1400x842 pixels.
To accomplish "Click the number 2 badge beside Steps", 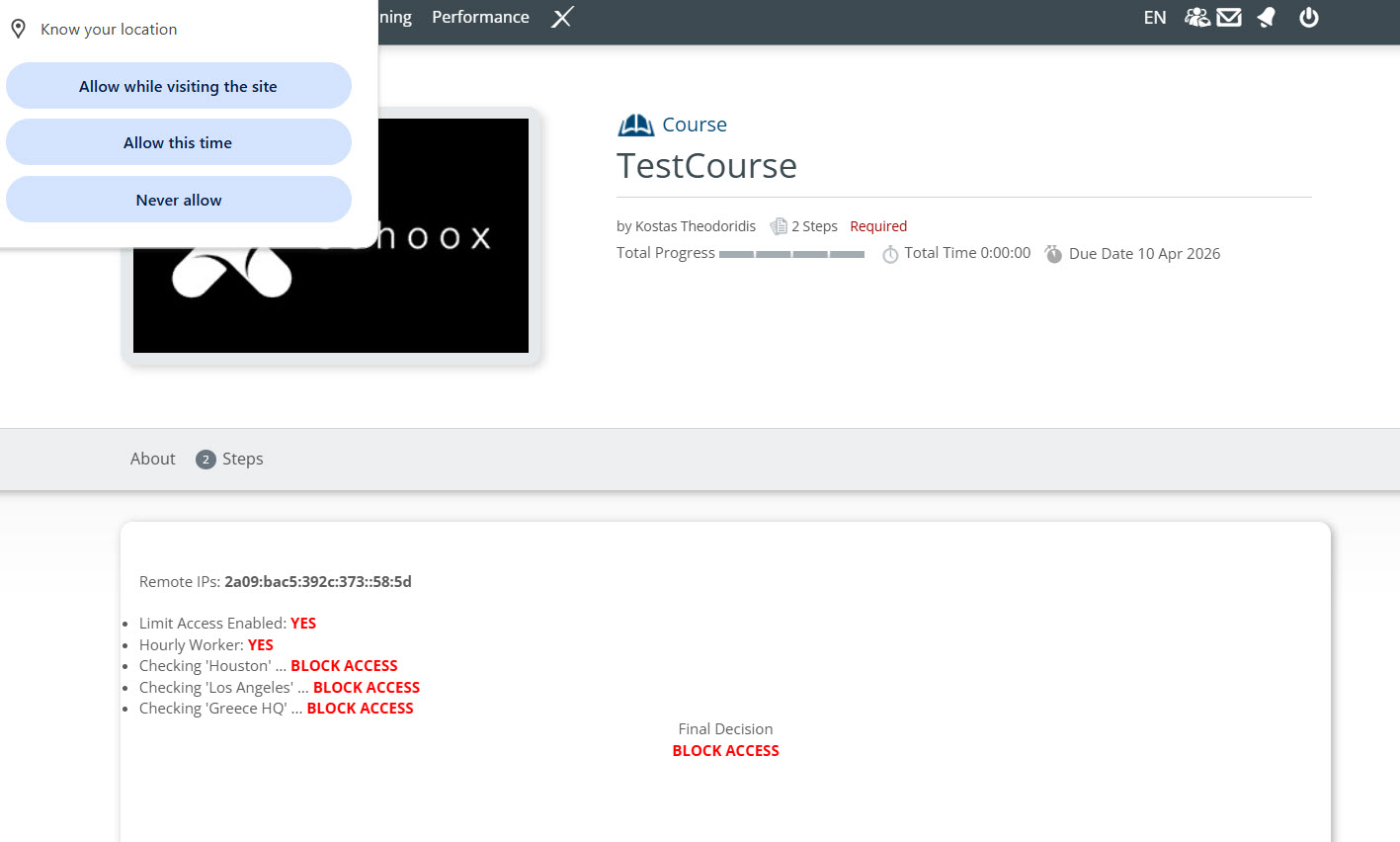I will tap(206, 460).
